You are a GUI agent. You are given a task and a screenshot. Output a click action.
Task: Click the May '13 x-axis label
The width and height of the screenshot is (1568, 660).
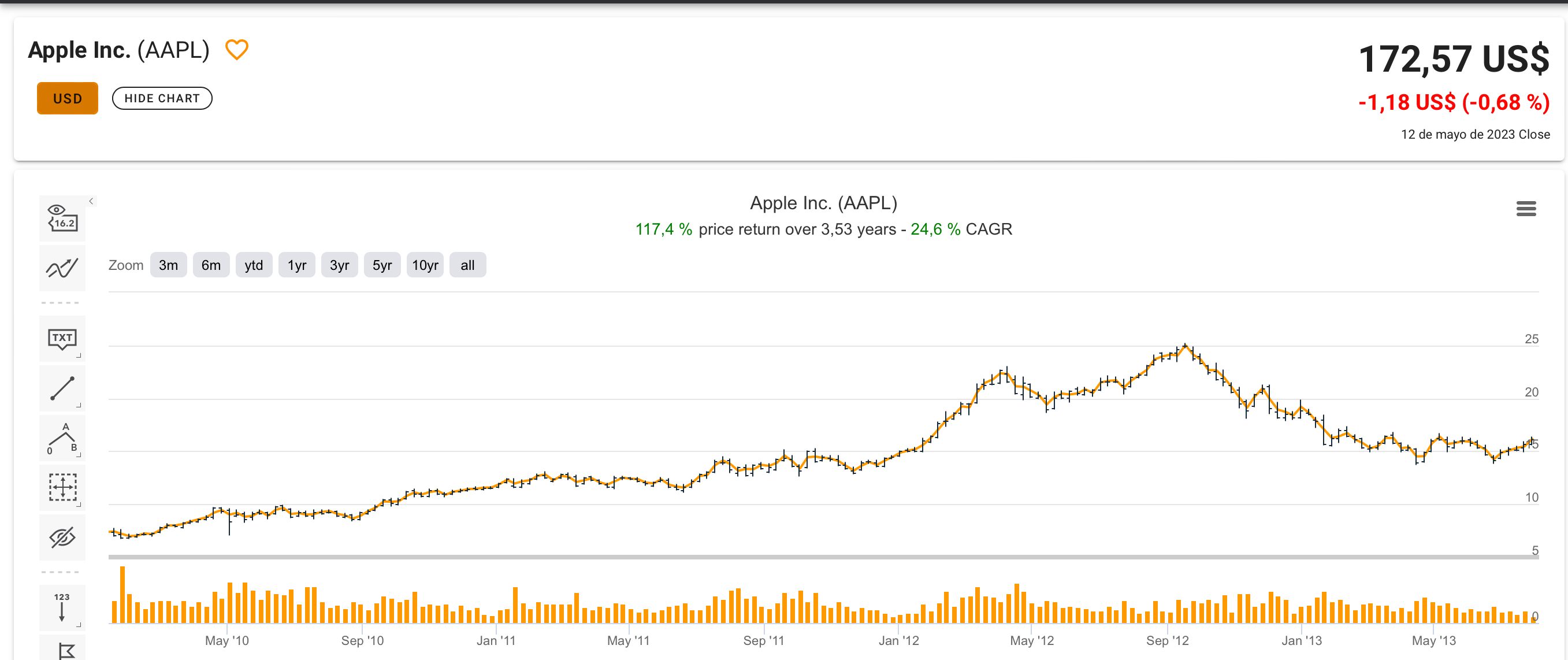(1433, 640)
